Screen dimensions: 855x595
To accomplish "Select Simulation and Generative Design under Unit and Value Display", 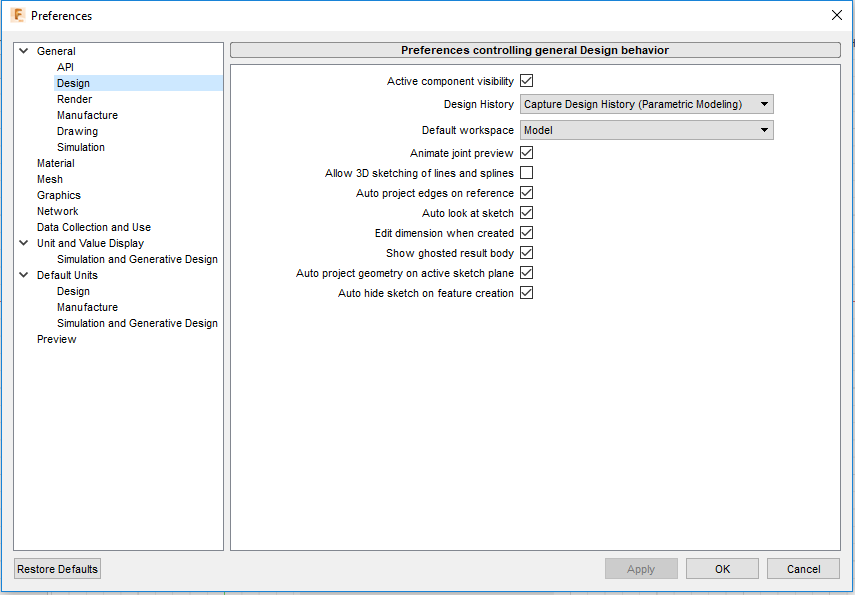I will 137,259.
